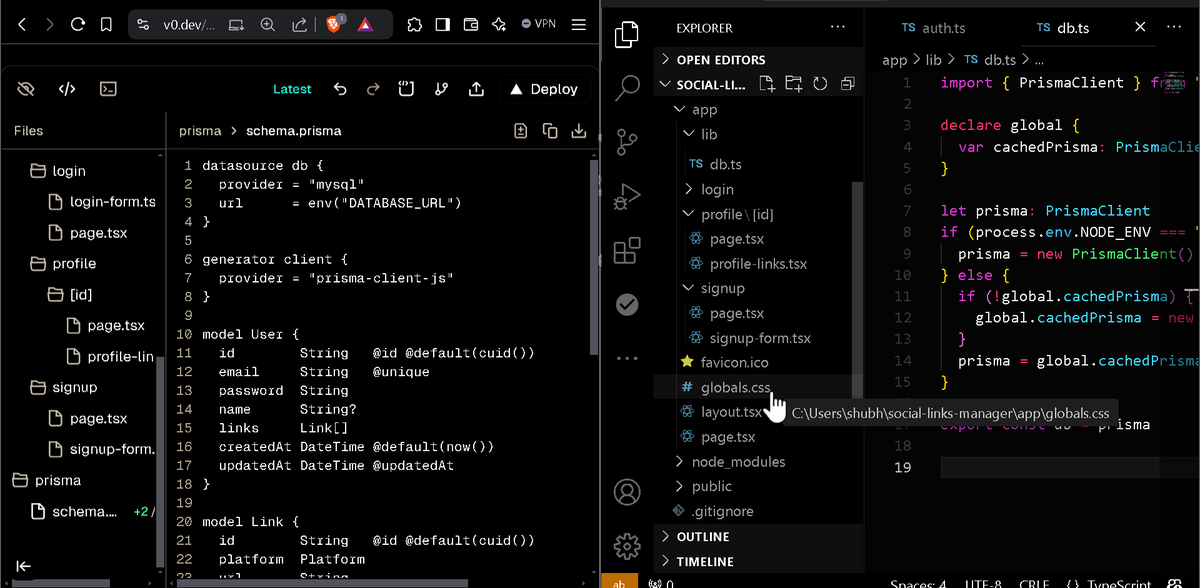This screenshot has height=588, width=1200.
Task: Open the v0 console terminal icon
Action: tap(108, 89)
